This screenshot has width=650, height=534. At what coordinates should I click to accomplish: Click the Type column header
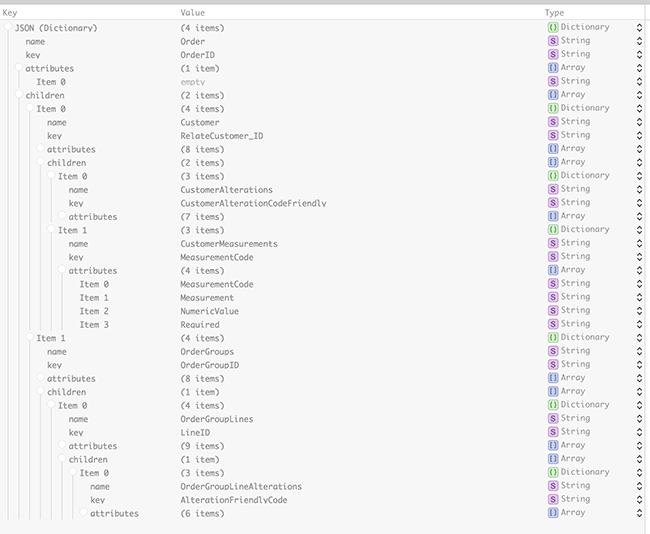click(554, 12)
